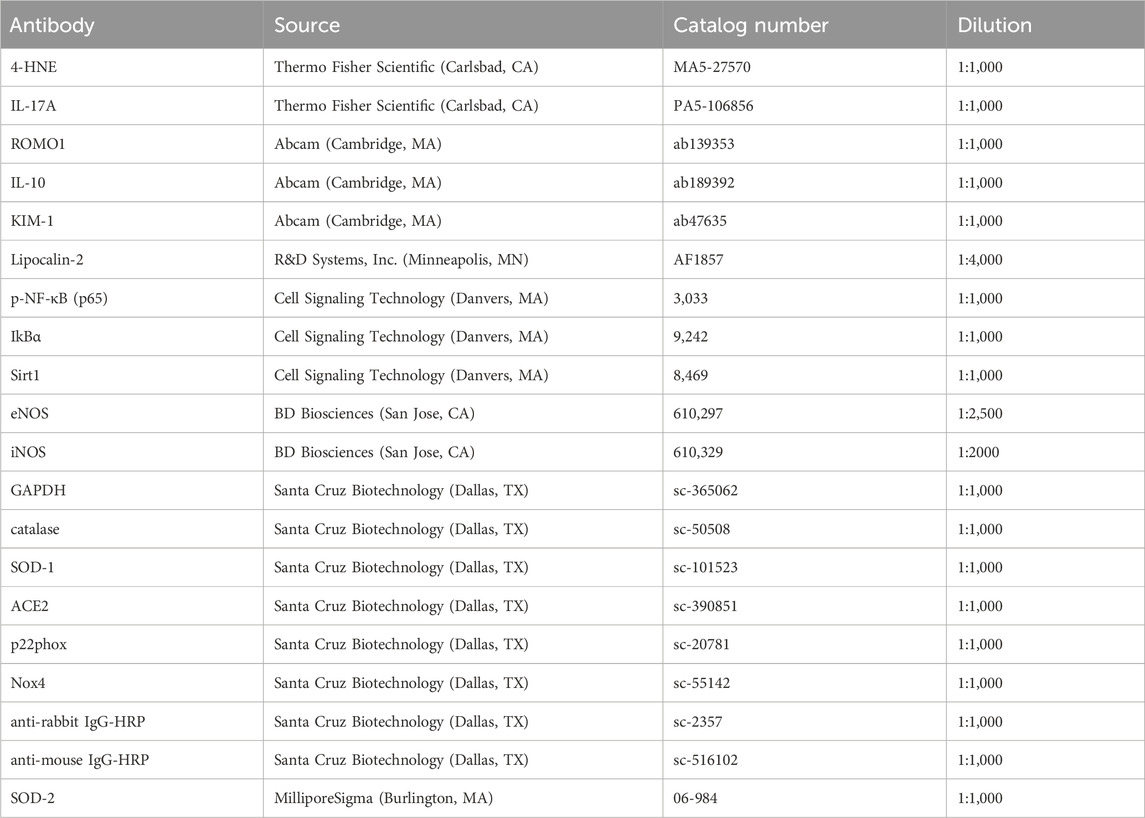Click catalog number "06-984"
The image size is (1145, 818).
(x=697, y=798)
